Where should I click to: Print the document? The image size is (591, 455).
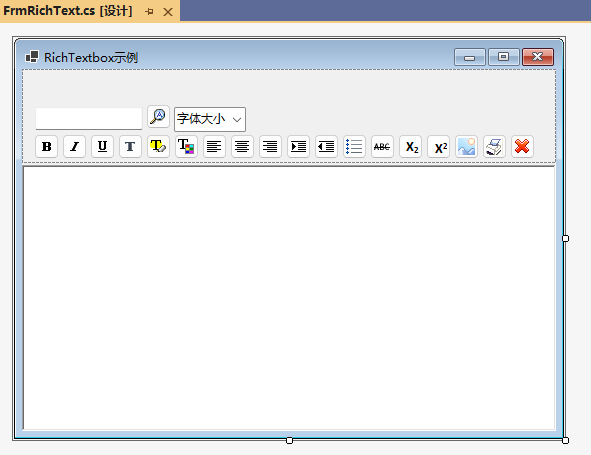494,147
